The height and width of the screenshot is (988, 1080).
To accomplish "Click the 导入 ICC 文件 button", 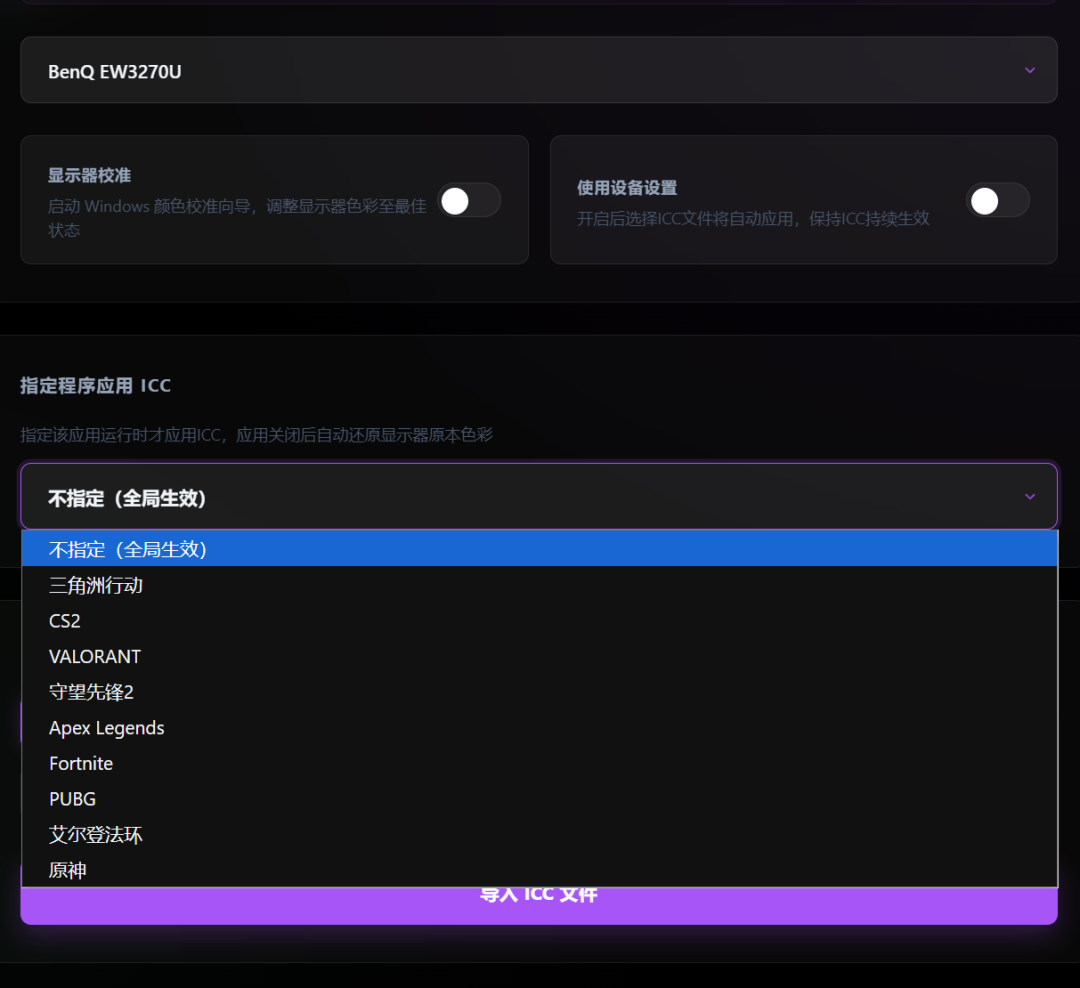I will pyautogui.click(x=539, y=905).
